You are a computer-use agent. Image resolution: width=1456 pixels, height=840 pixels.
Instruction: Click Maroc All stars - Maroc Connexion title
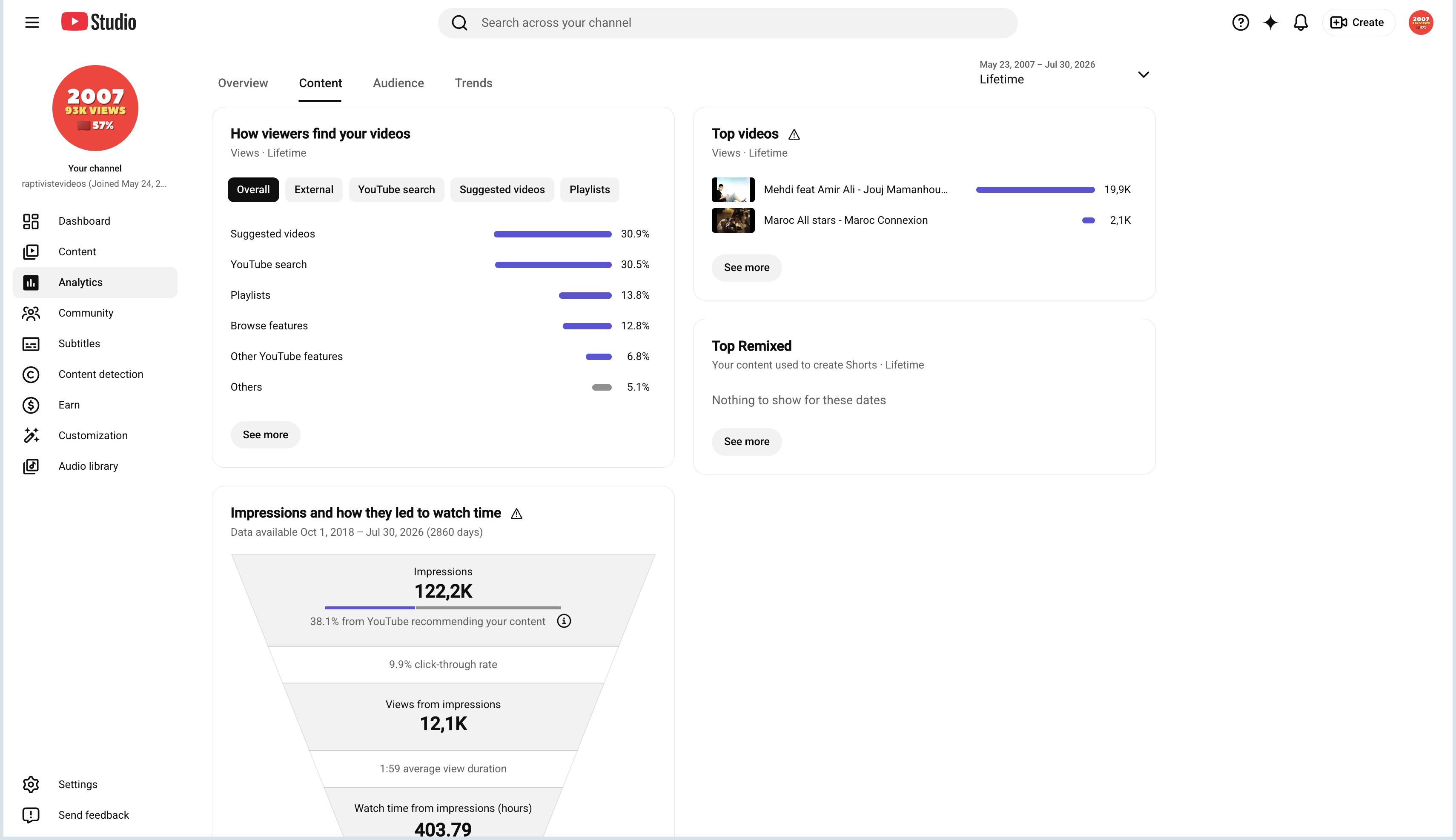846,220
